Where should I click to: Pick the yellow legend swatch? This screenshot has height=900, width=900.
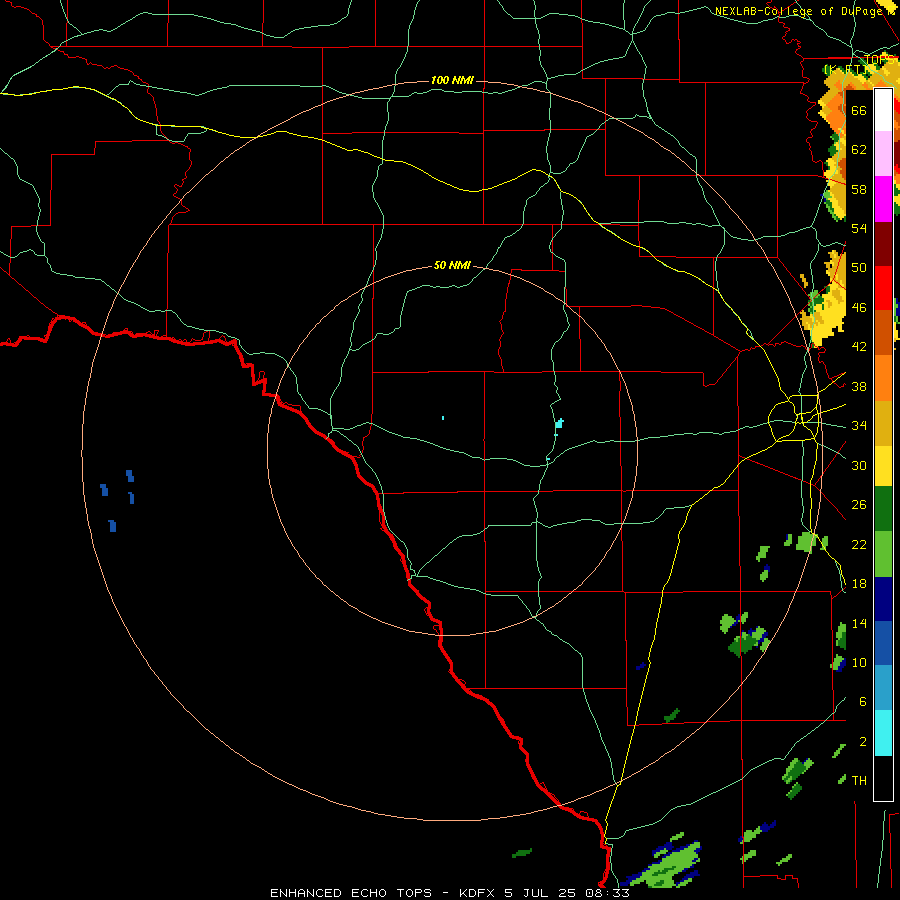coord(883,466)
